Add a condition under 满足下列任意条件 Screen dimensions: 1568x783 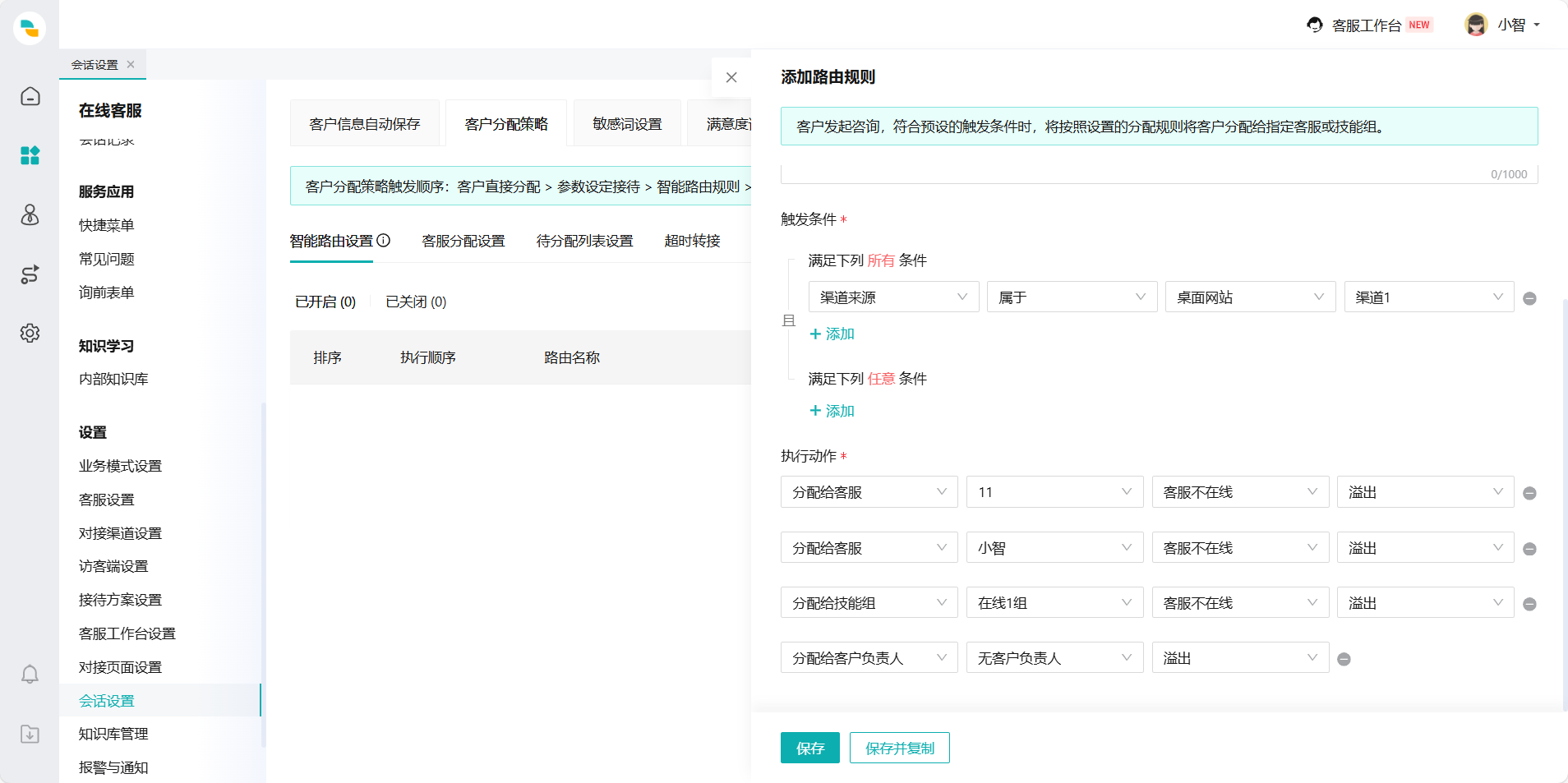[832, 410]
